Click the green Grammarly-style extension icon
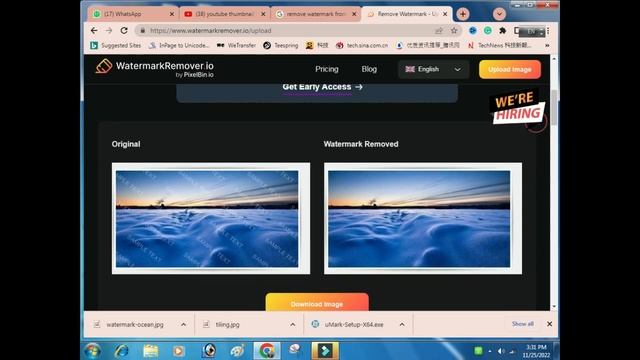 (488, 31)
